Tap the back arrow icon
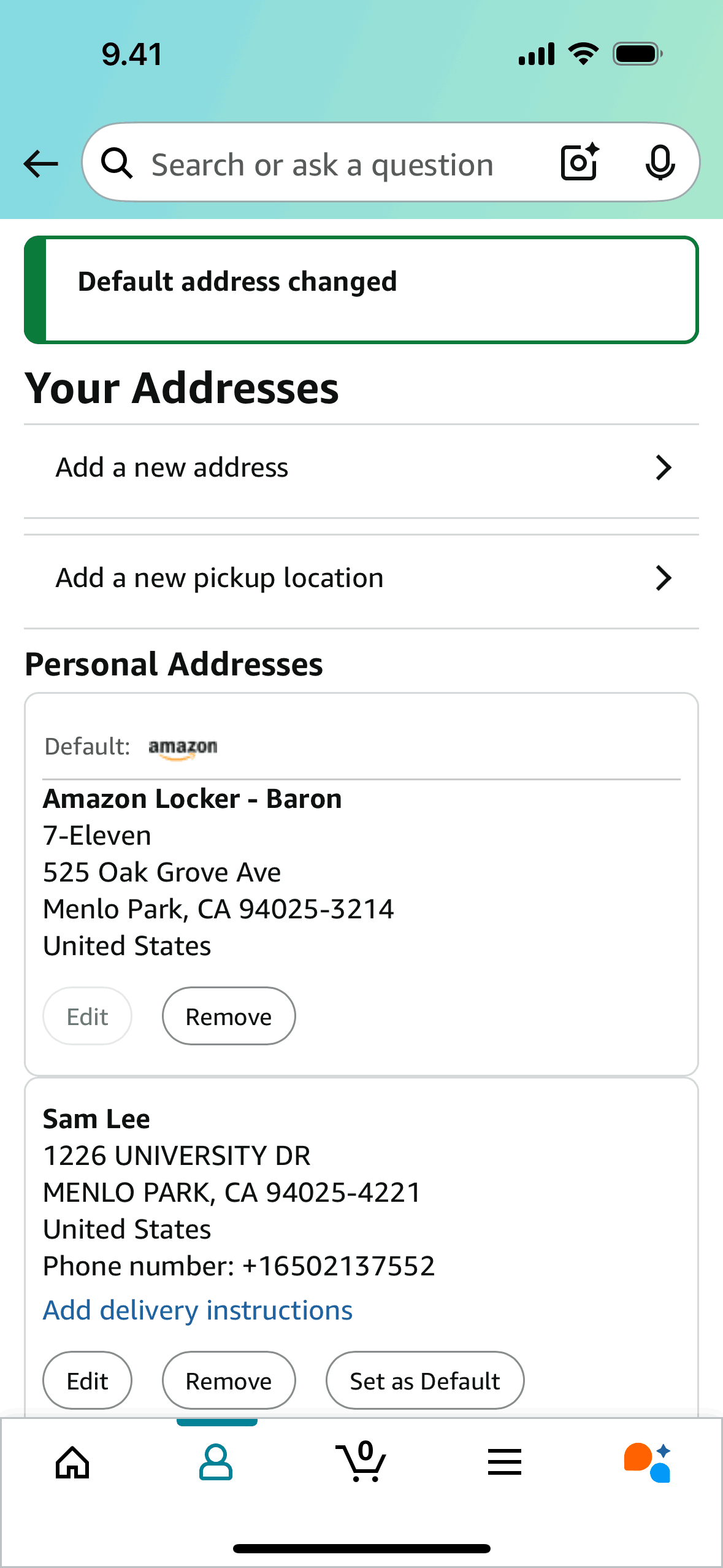Viewport: 723px width, 1568px height. (x=40, y=164)
